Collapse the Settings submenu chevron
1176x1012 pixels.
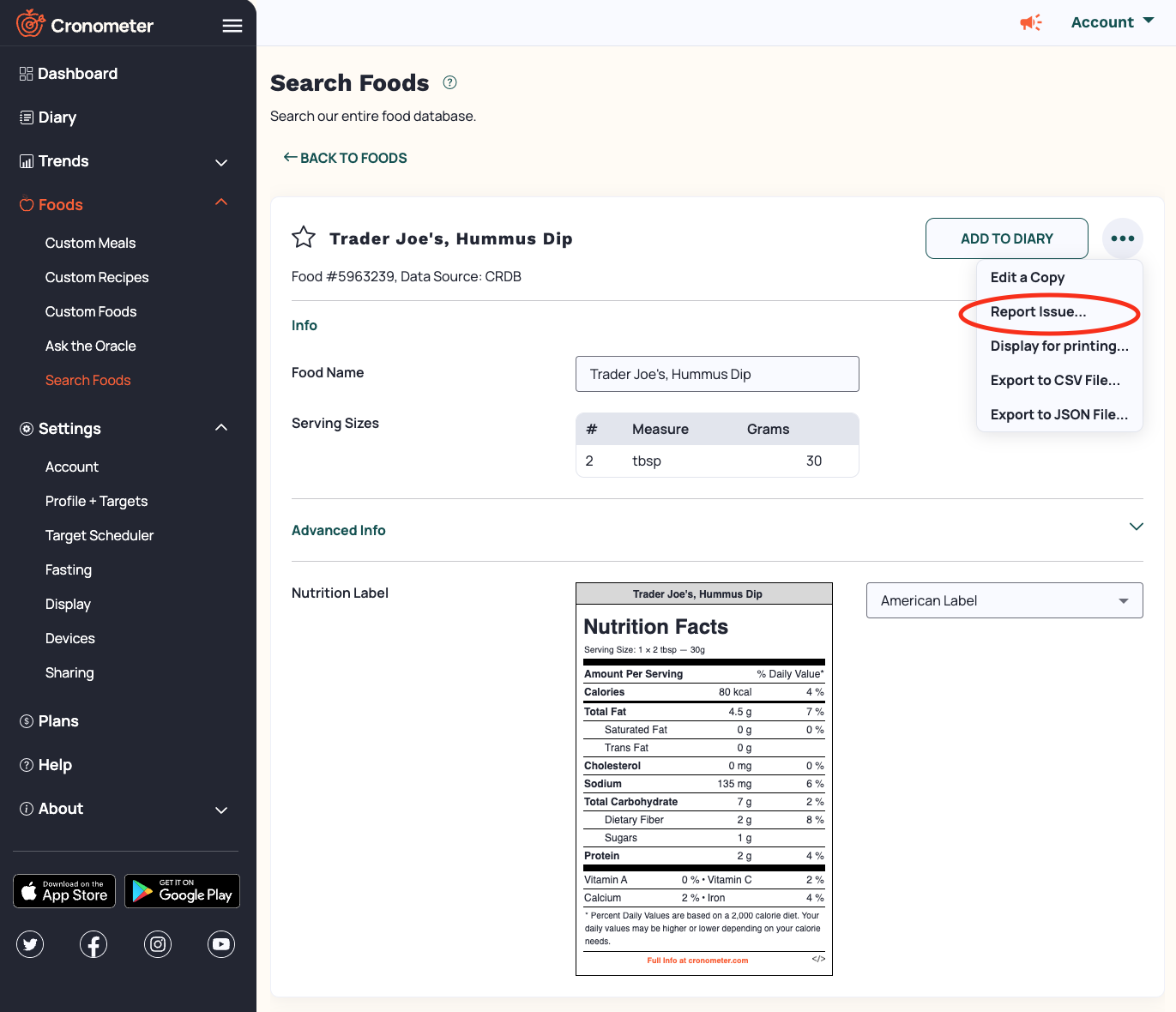(221, 427)
